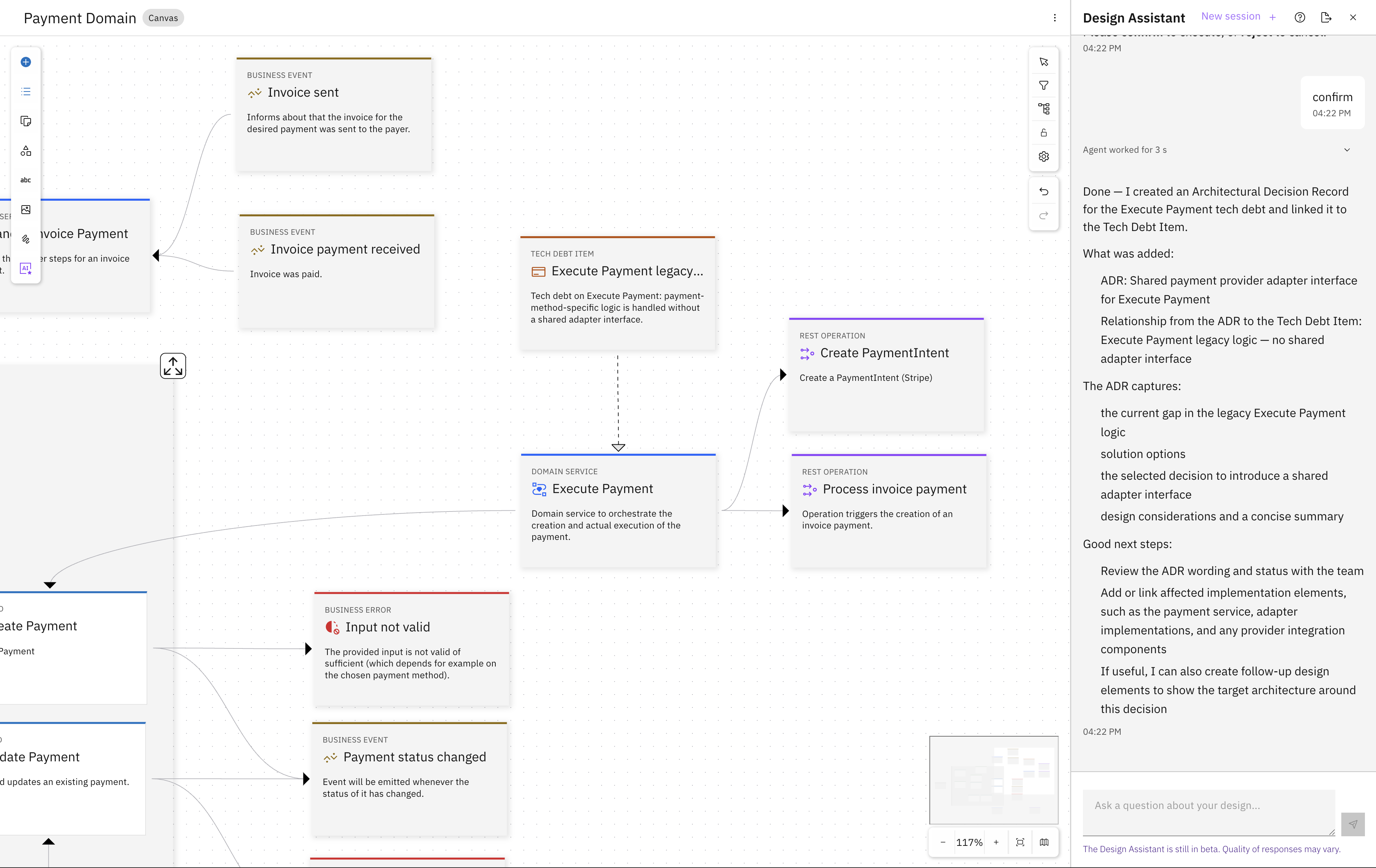
Task: Select the Execute Payment domain service card
Action: [618, 510]
